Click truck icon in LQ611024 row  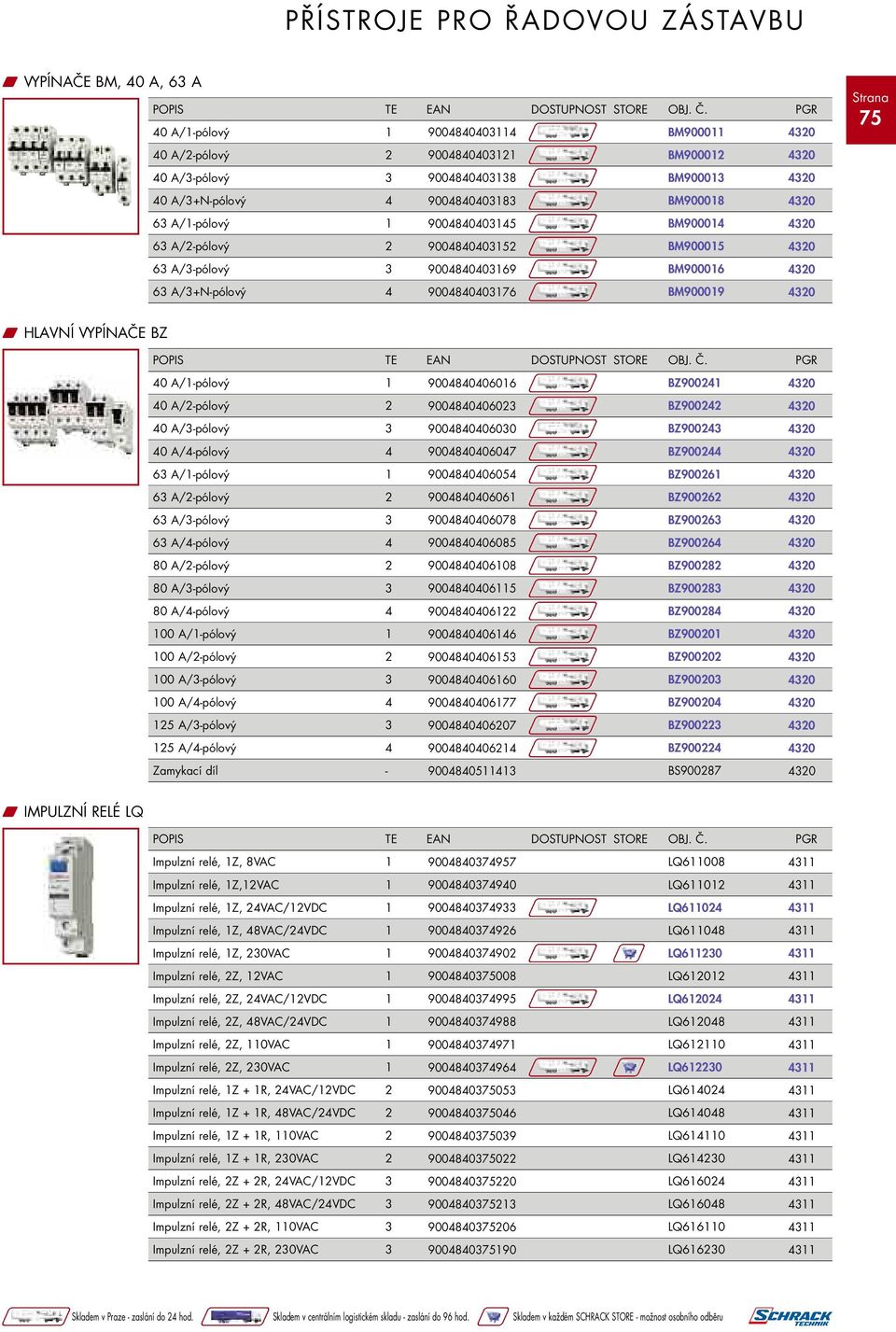tap(563, 907)
